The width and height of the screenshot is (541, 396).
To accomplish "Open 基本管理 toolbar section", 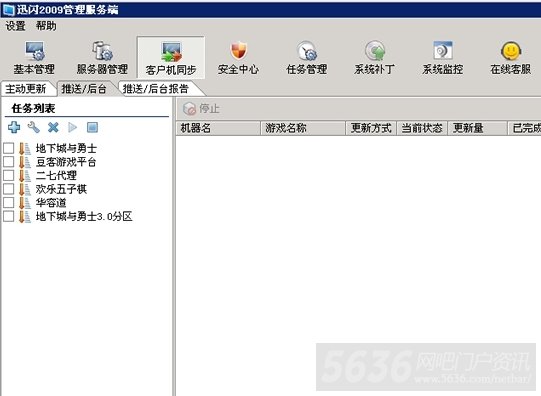I will click(x=34, y=58).
